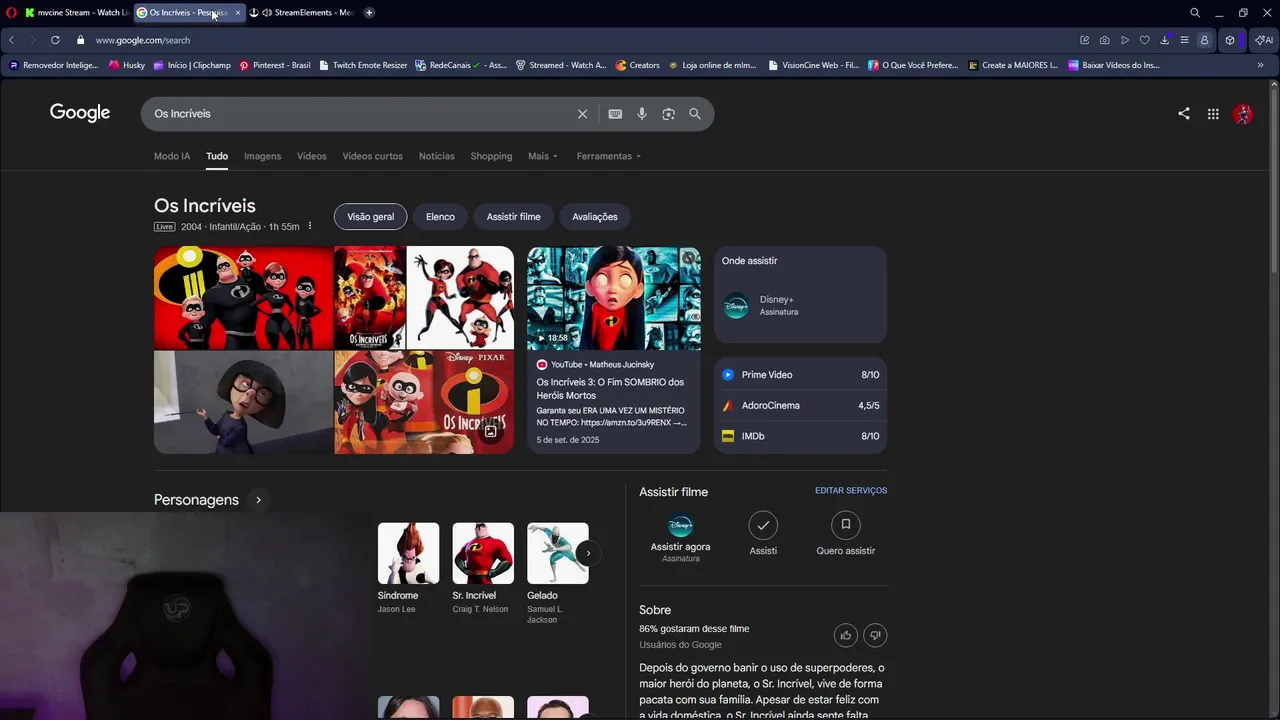Screen dimensions: 1280x720
Task: Open AdoroCinema 4,5/5 rating row
Action: tap(800, 406)
